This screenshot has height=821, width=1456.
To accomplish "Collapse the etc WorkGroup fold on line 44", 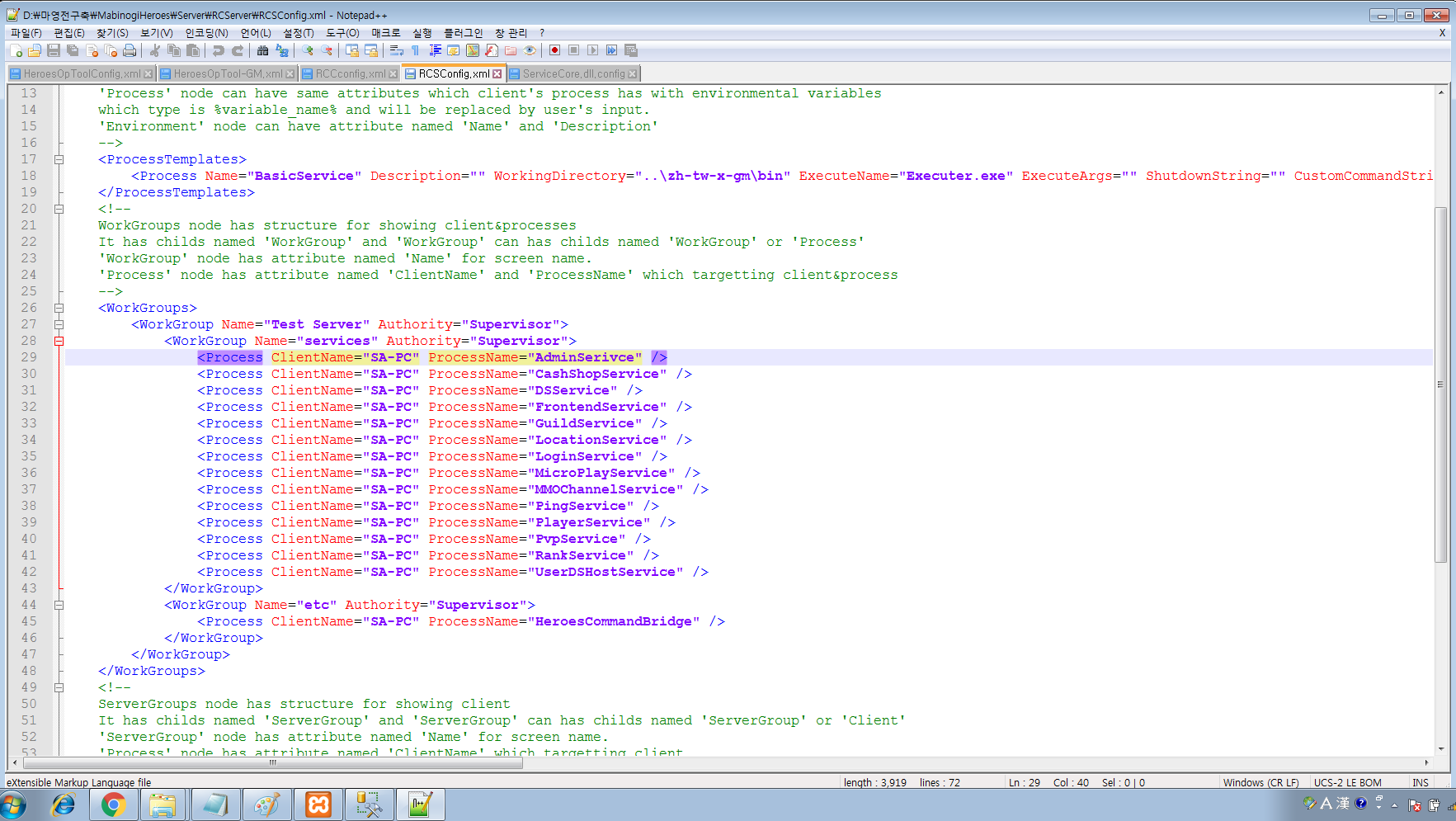I will (59, 605).
